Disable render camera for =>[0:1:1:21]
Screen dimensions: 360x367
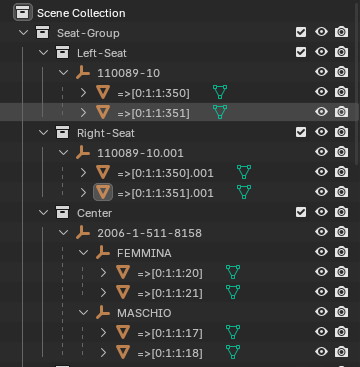click(341, 292)
